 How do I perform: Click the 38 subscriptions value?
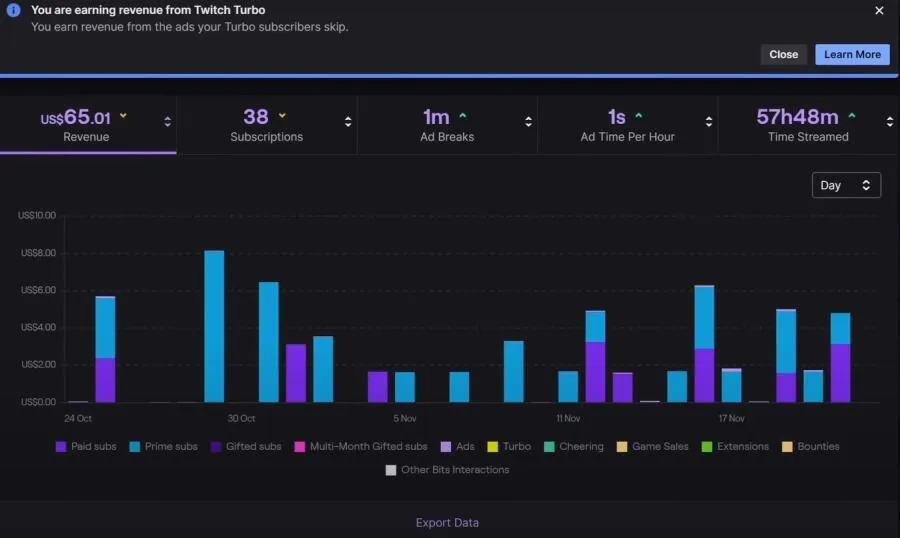(256, 117)
